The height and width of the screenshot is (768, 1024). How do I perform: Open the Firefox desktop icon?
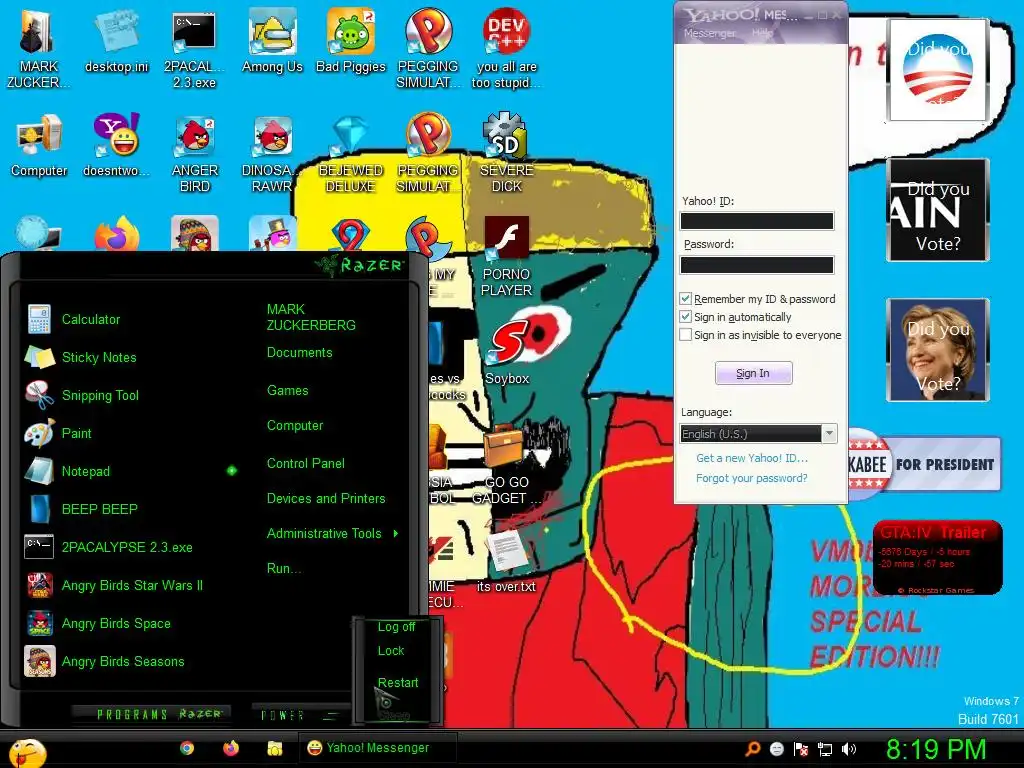pyautogui.click(x=116, y=234)
